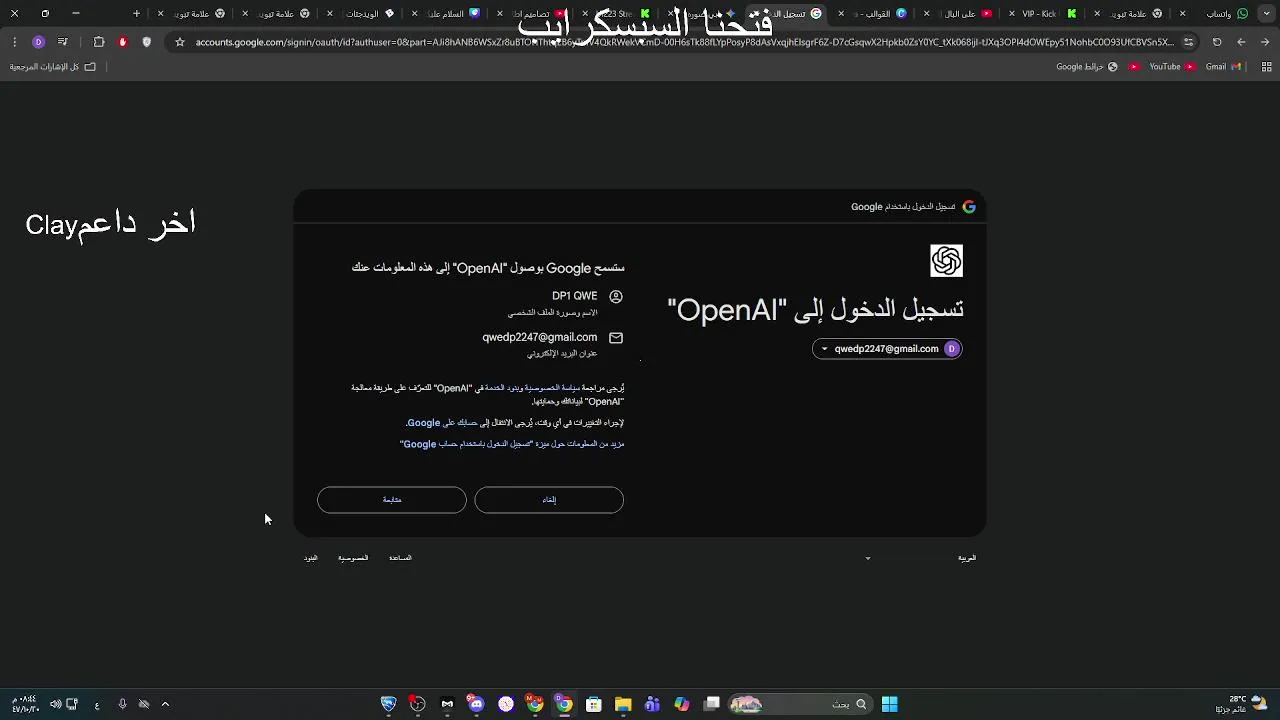Open the العربية language selector dropdown
1280x720 pixels.
tap(920, 558)
